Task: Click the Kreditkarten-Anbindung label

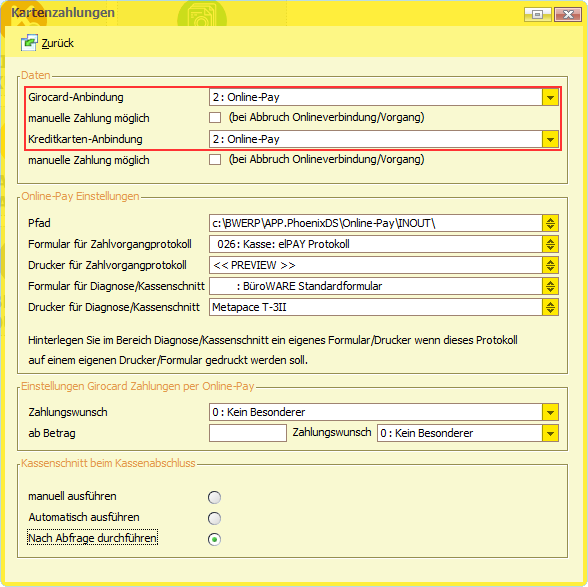Action: coord(86,140)
